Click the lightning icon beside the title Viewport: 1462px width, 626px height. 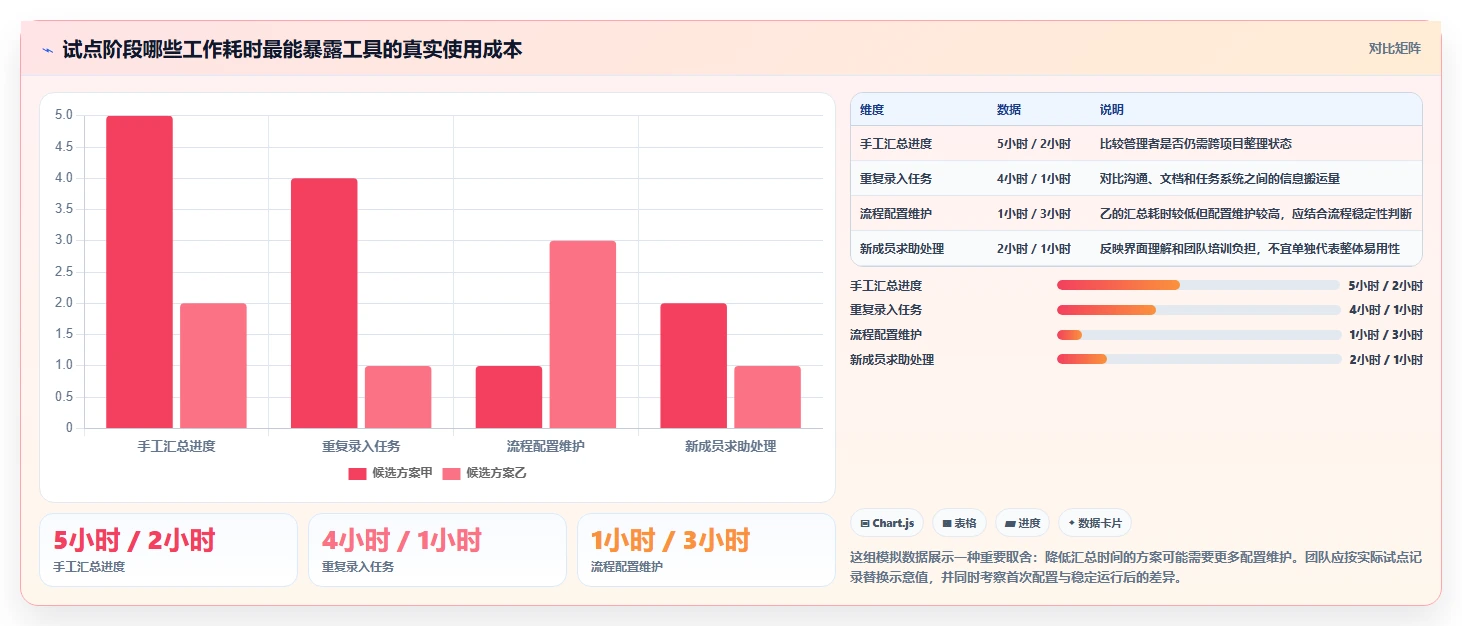(47, 49)
